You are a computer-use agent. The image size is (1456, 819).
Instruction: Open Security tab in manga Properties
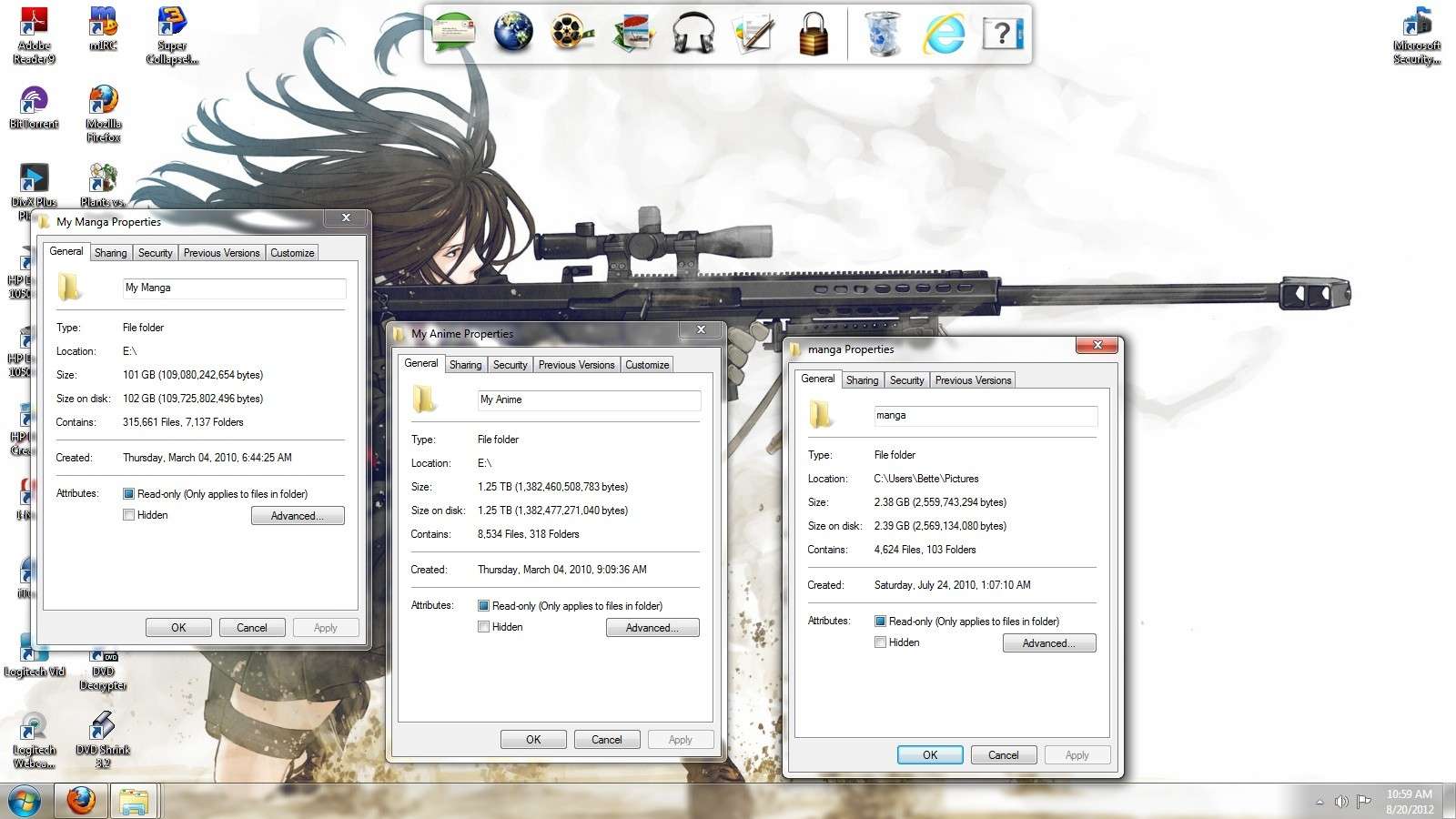[x=907, y=380]
